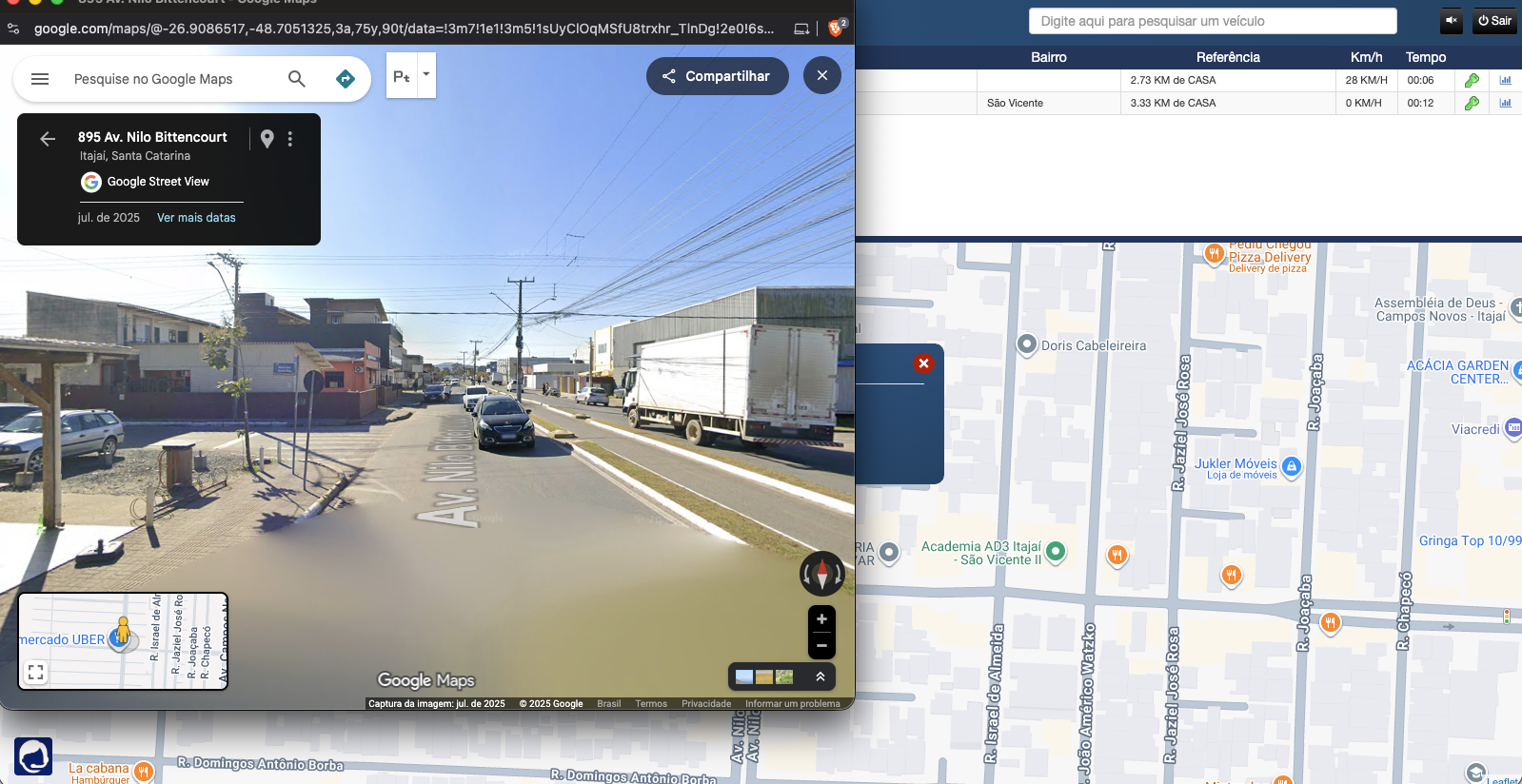Click the magnifier icon in Maps search
This screenshot has height=784, width=1522.
[x=297, y=79]
